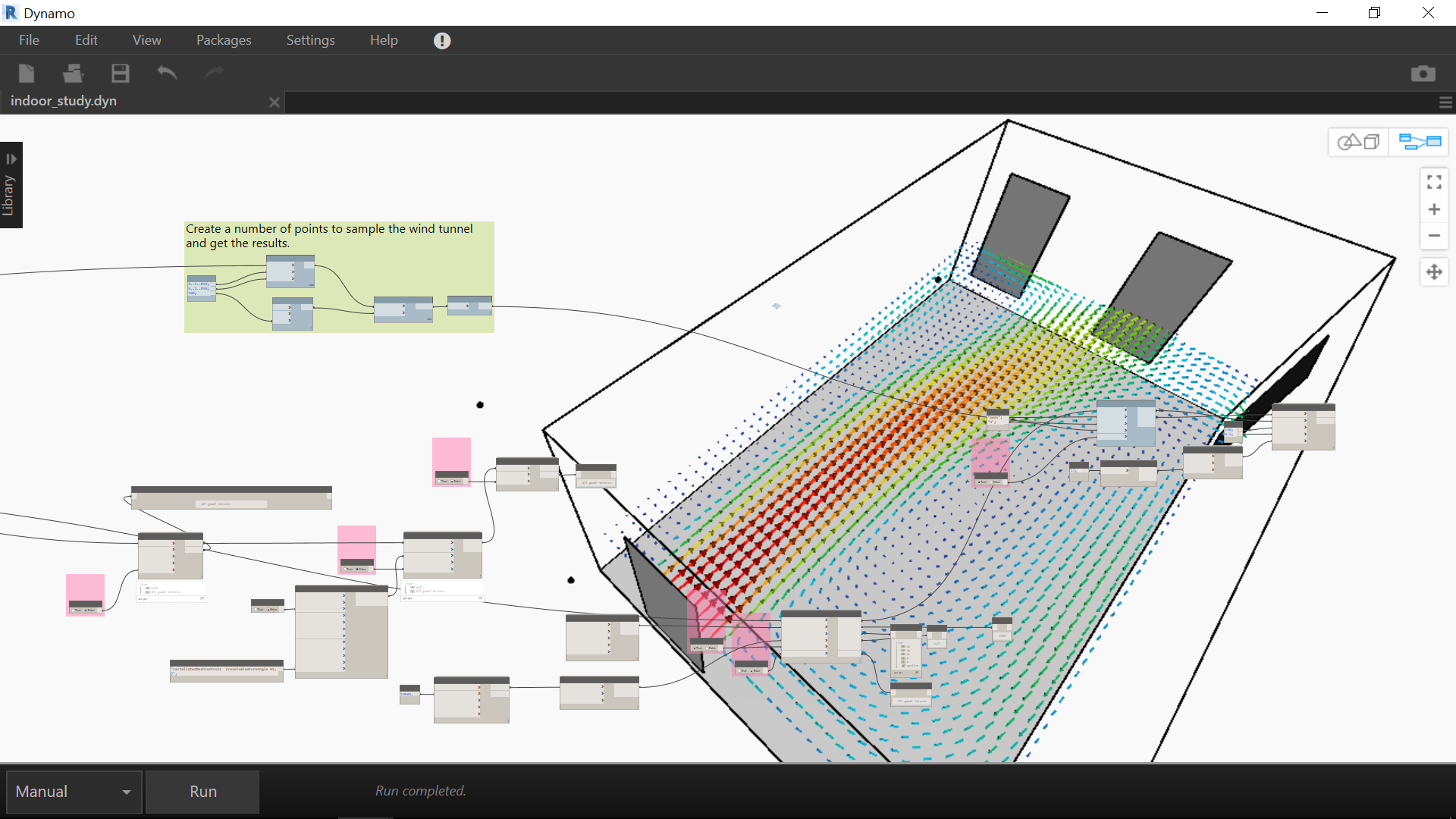
Task: Open the tab list hamburger menu
Action: [x=1446, y=102]
